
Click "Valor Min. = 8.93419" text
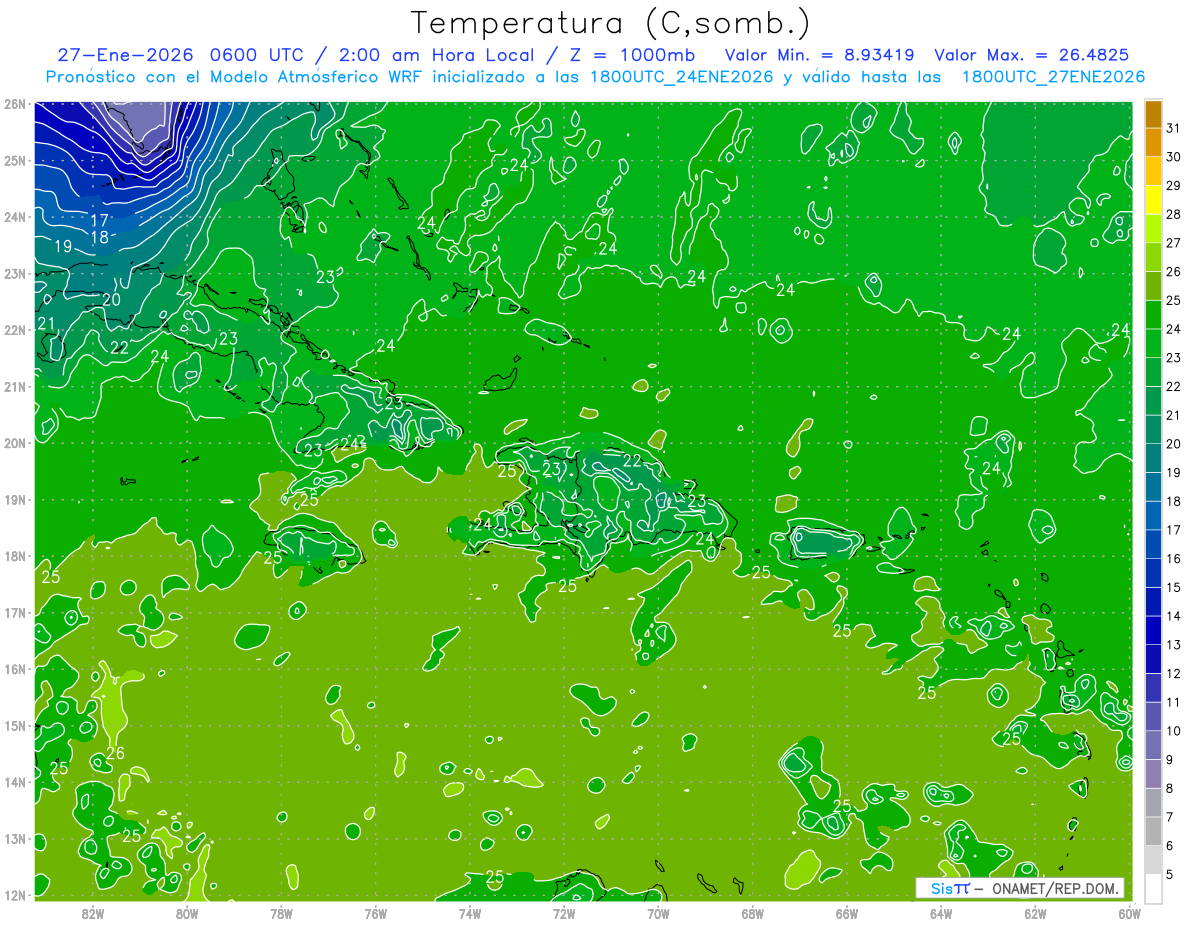(819, 55)
